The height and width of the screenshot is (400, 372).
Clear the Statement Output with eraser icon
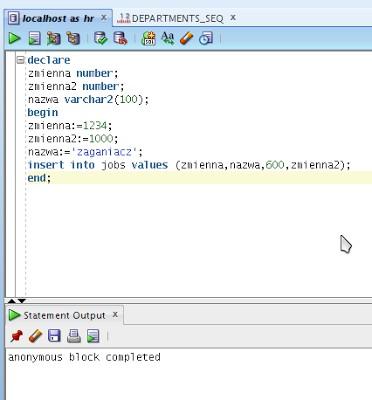point(35,336)
